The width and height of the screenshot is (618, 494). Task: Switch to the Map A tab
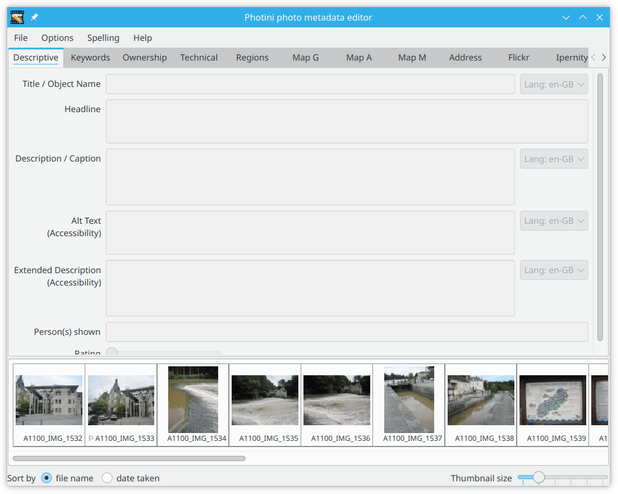[359, 58]
